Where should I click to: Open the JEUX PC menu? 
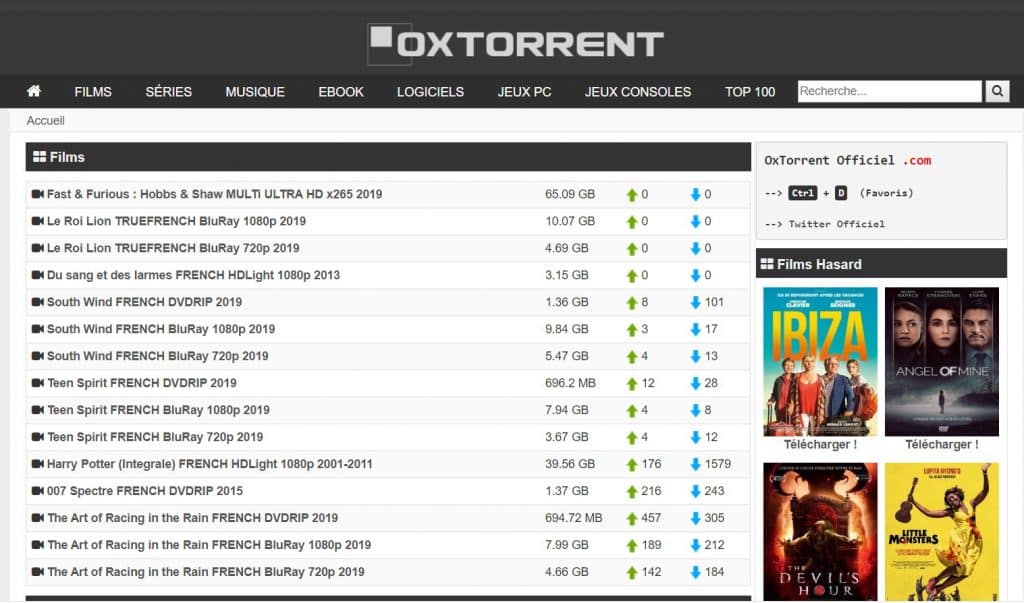(524, 92)
